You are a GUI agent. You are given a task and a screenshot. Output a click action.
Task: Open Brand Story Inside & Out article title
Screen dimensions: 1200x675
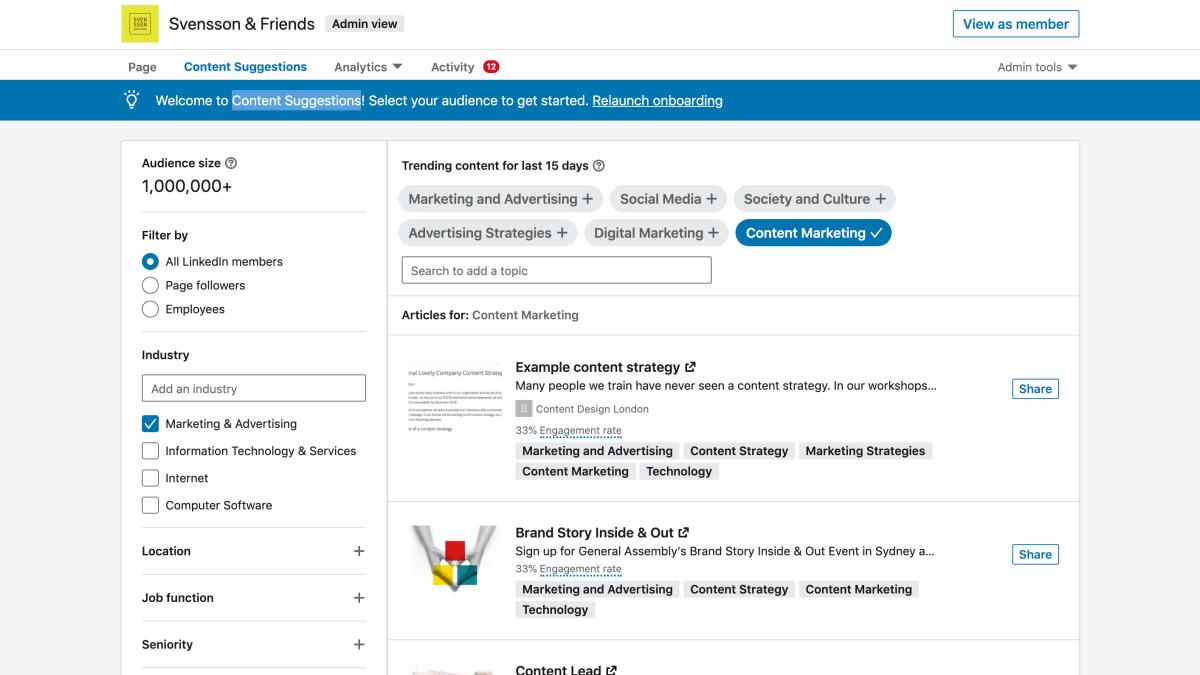595,533
